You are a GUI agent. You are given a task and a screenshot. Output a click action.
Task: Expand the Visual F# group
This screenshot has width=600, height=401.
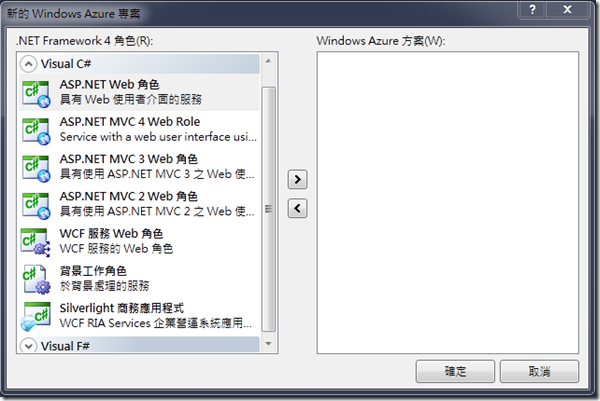coord(28,346)
